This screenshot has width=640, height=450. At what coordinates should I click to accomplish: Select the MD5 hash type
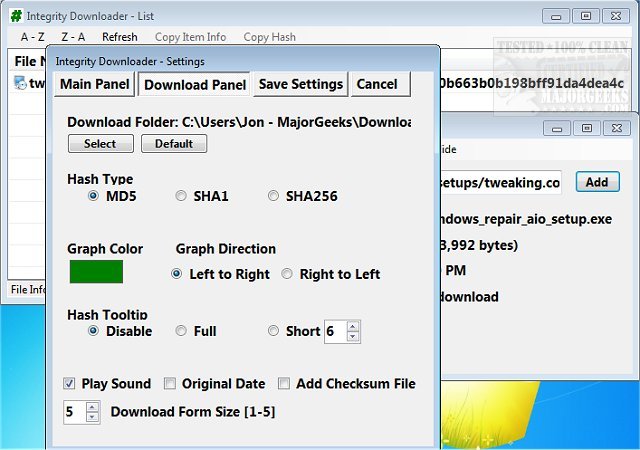[93, 196]
